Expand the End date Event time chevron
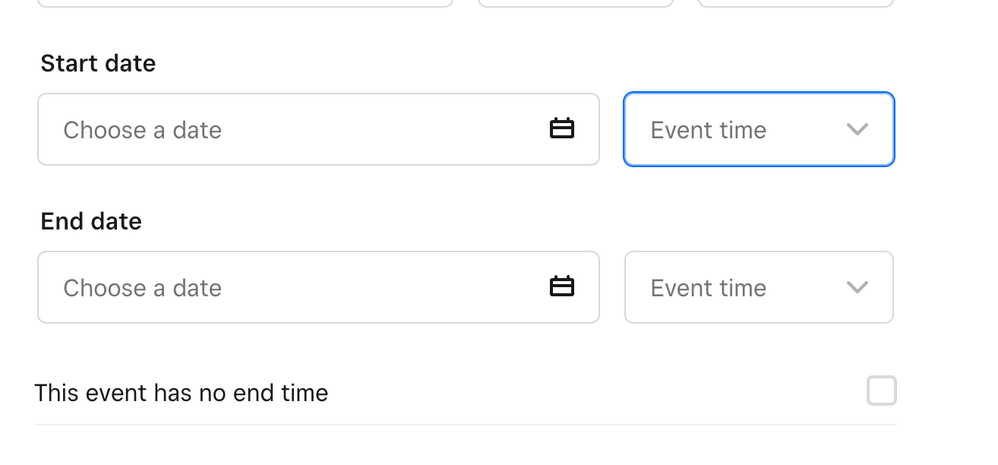 [857, 287]
